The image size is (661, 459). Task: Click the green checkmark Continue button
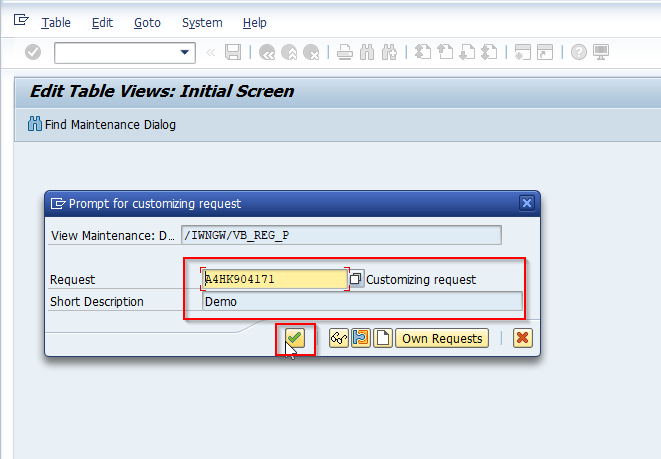295,338
